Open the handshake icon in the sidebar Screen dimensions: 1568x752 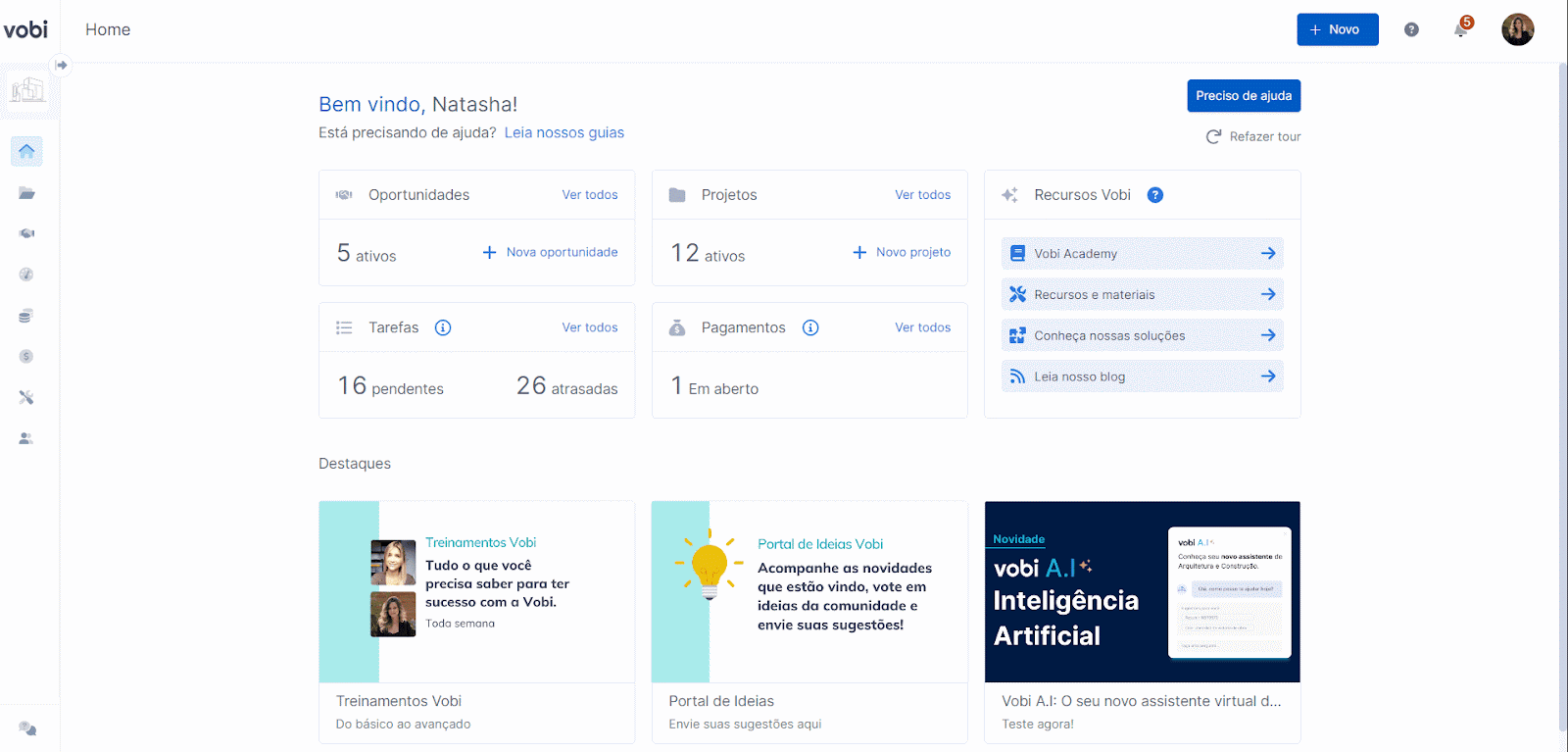click(x=26, y=233)
